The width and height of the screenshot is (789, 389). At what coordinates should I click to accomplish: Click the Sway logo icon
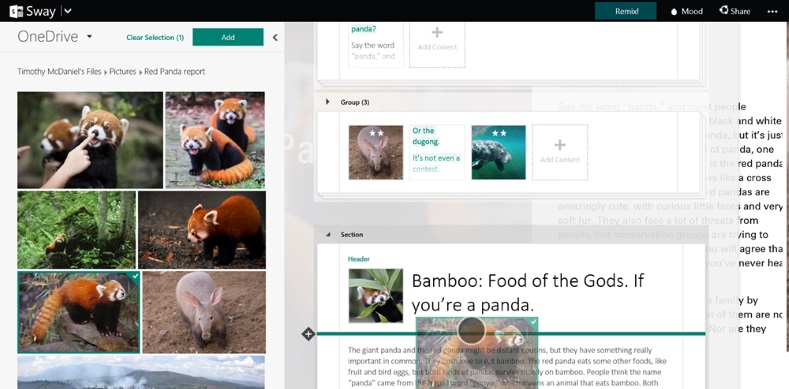pos(17,11)
